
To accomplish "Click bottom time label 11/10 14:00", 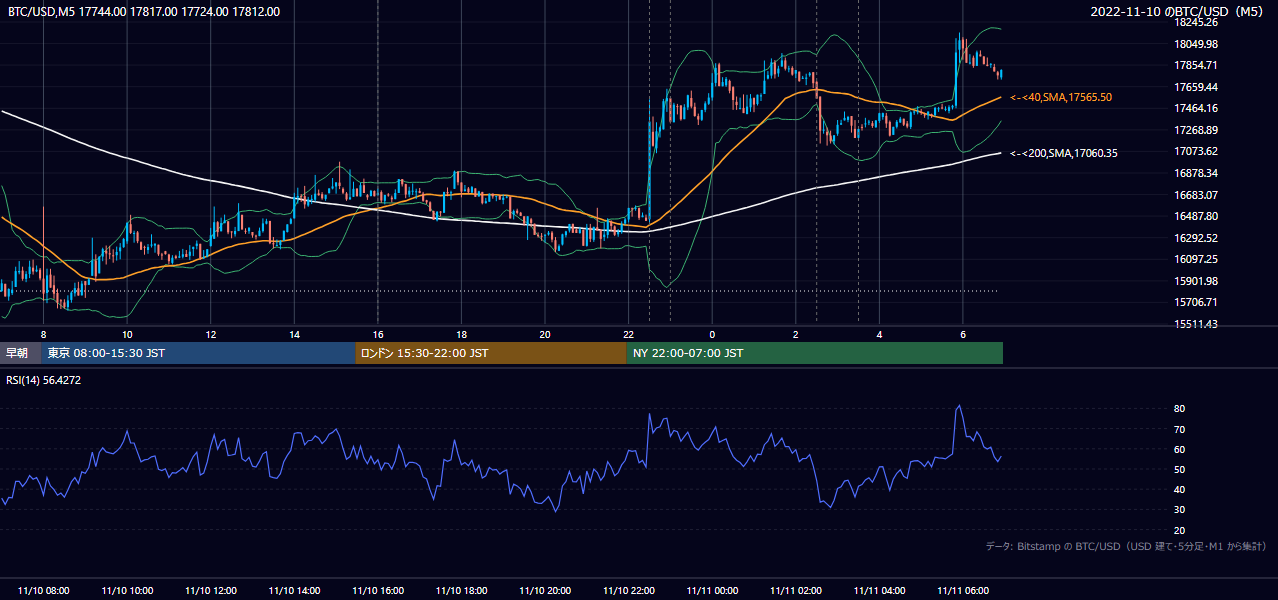I will coord(295,591).
